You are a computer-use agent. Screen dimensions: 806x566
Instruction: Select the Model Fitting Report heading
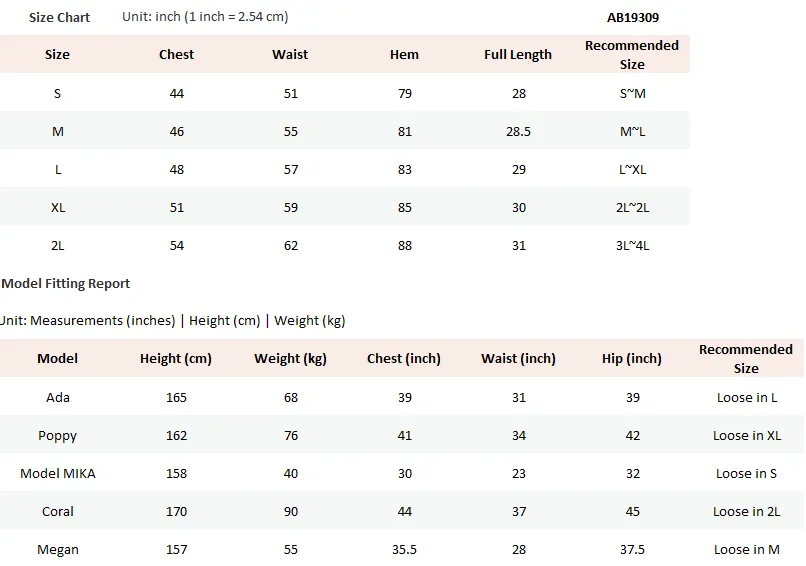65,284
